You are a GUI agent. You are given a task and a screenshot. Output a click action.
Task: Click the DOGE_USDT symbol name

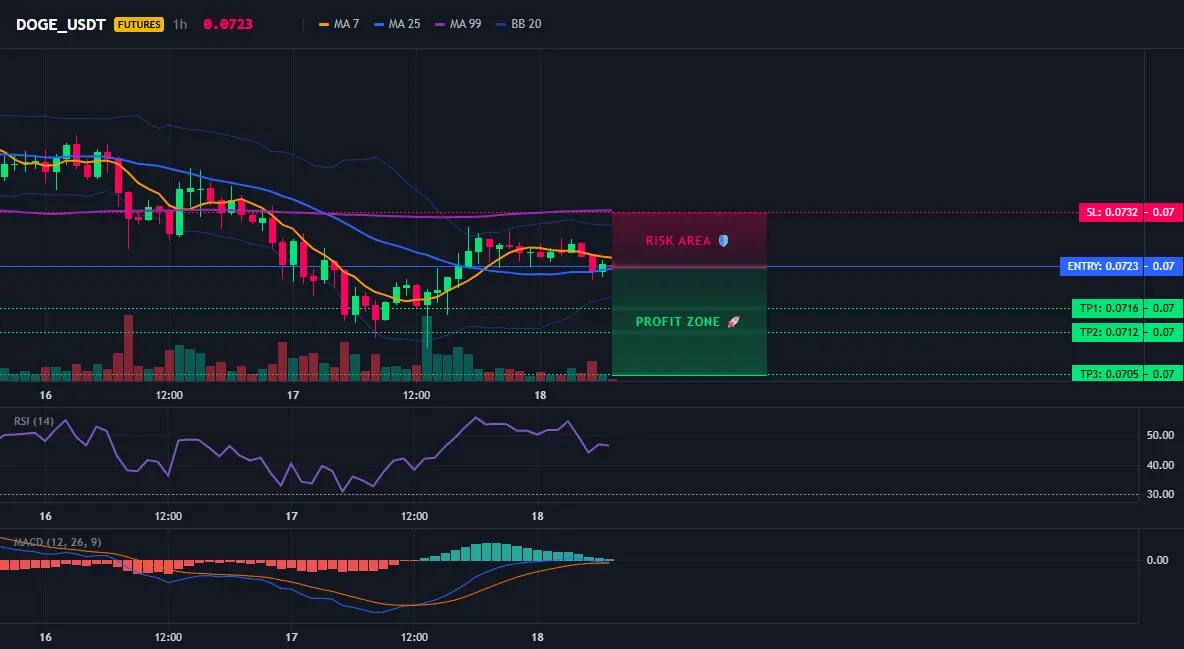60,24
